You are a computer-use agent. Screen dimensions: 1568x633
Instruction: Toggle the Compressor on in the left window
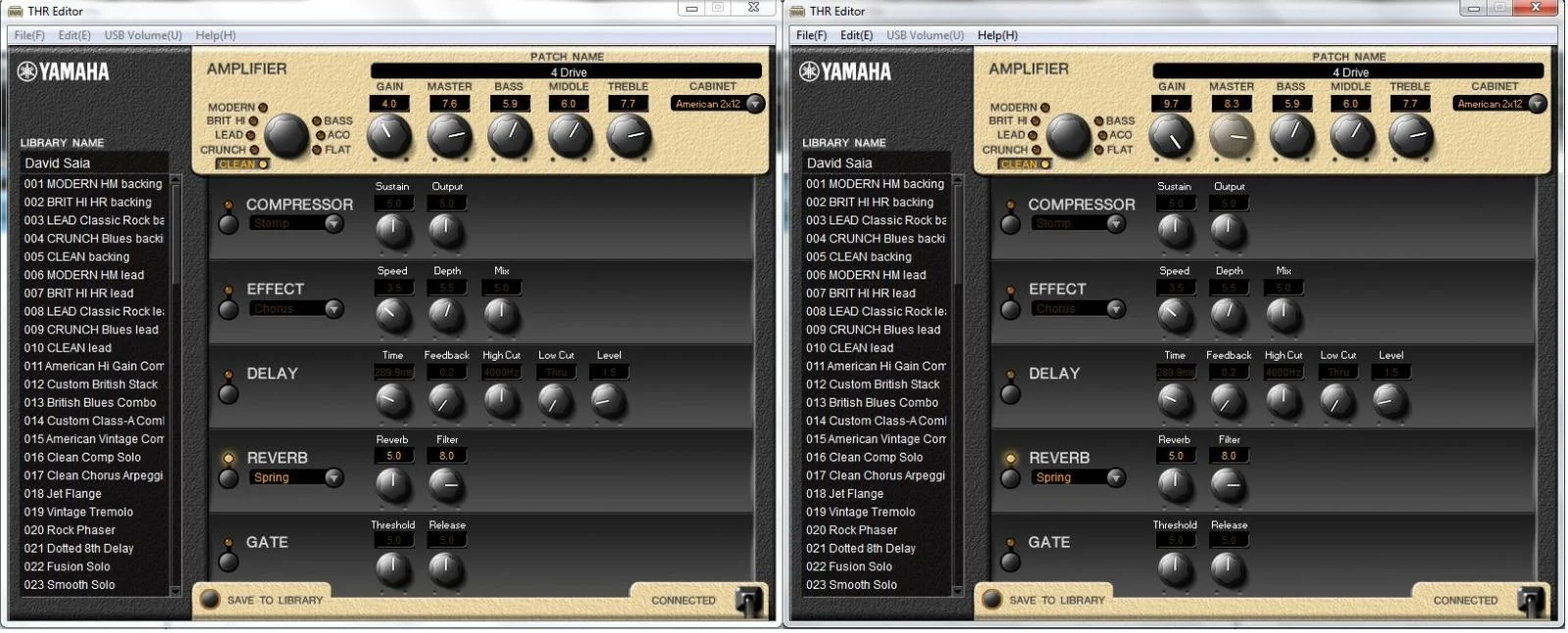pyautogui.click(x=228, y=224)
